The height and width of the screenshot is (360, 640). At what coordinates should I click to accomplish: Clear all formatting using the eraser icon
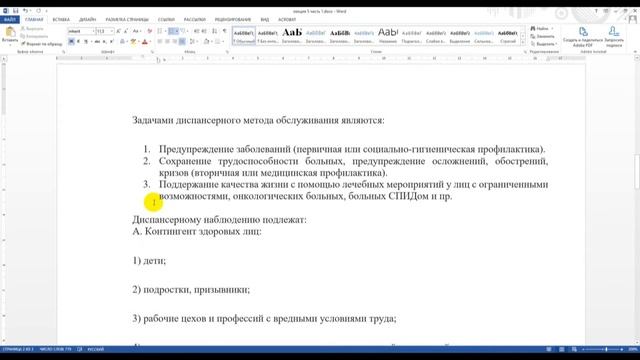149,31
